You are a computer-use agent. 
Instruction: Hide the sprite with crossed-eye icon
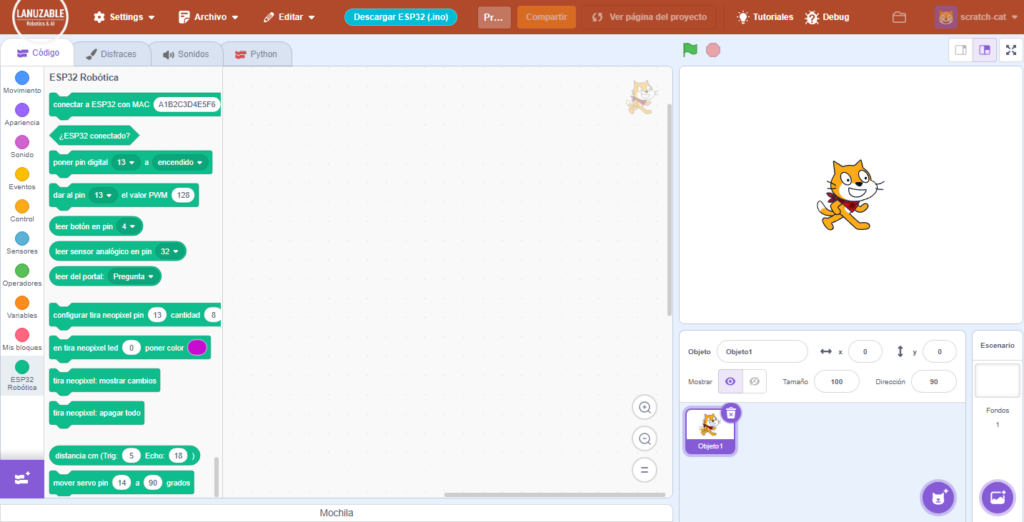[x=755, y=381]
